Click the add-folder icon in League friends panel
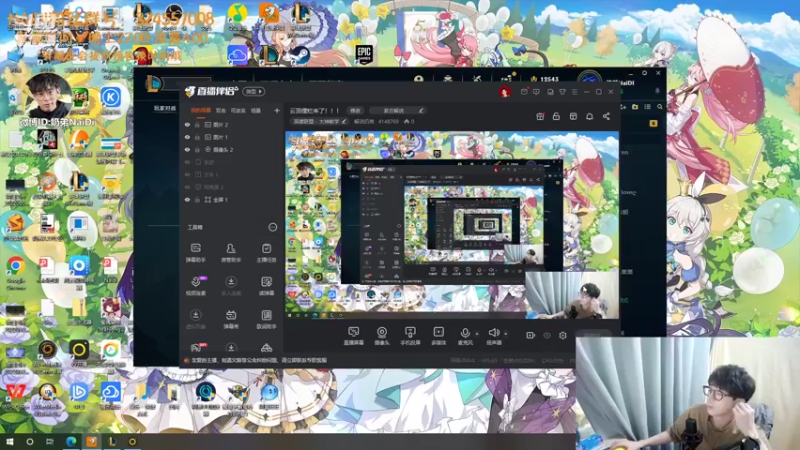This screenshot has width=800, height=450. (635, 107)
